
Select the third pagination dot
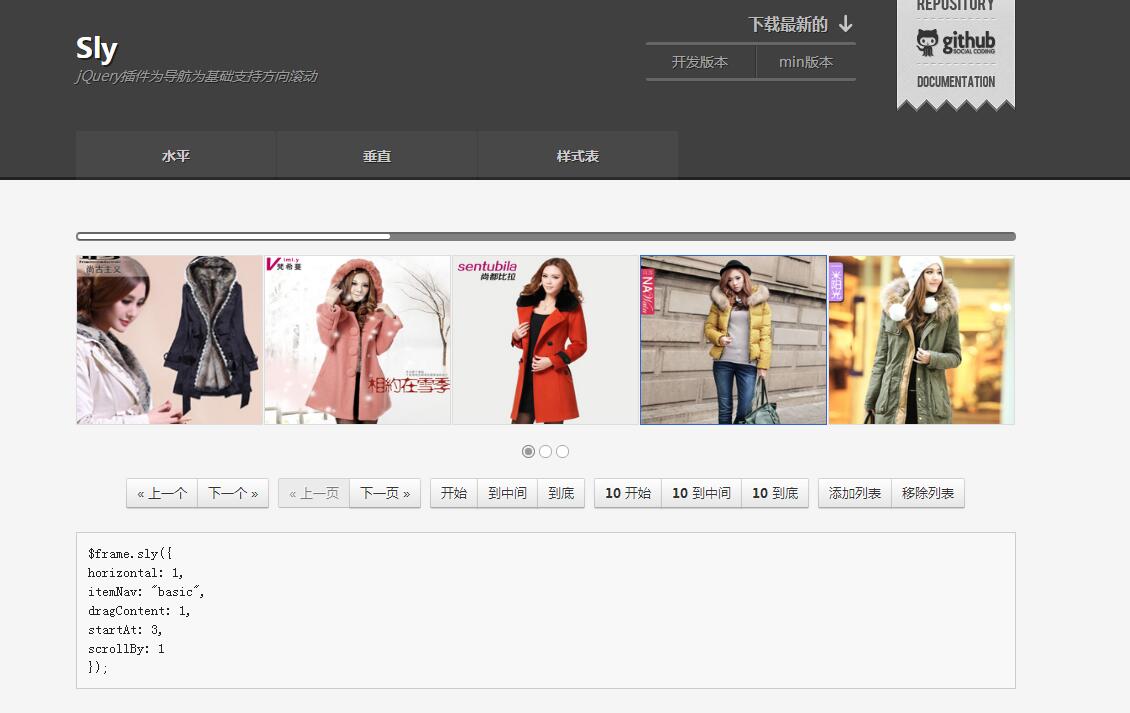pyautogui.click(x=562, y=452)
